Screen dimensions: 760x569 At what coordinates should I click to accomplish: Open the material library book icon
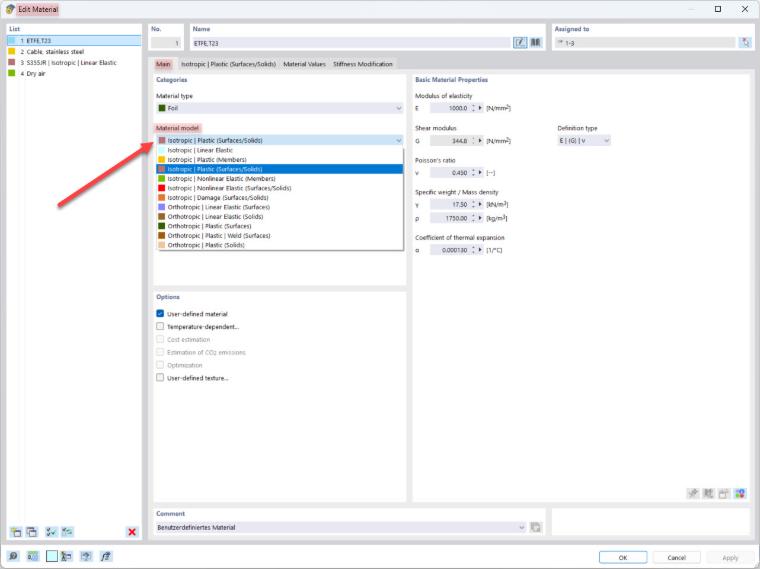coord(535,43)
